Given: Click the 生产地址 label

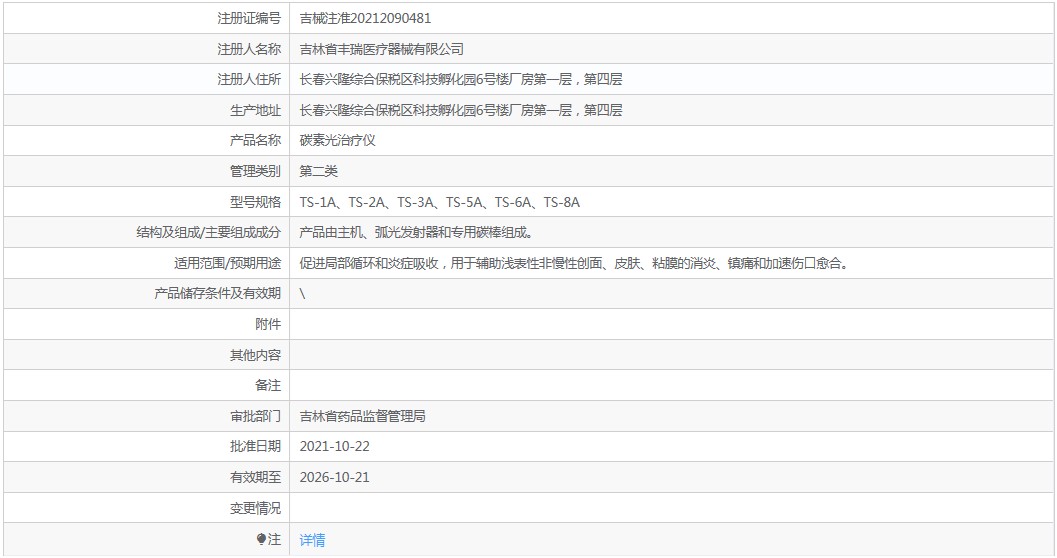Looking at the screenshot, I should click(x=255, y=110).
